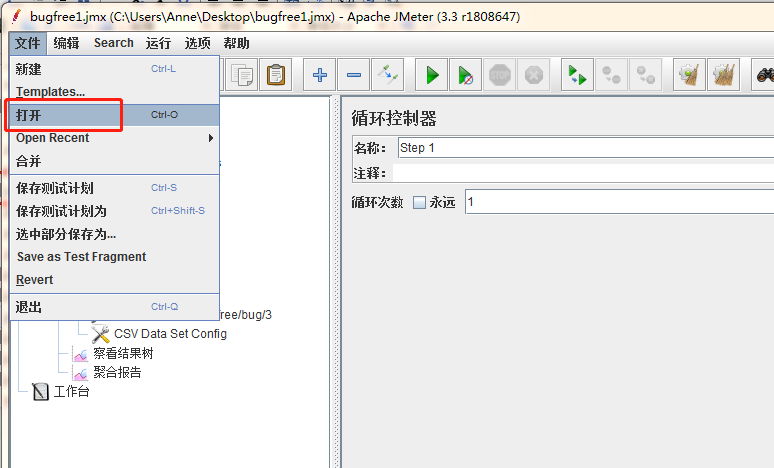Select 察看结果树 tree node

(x=123, y=353)
